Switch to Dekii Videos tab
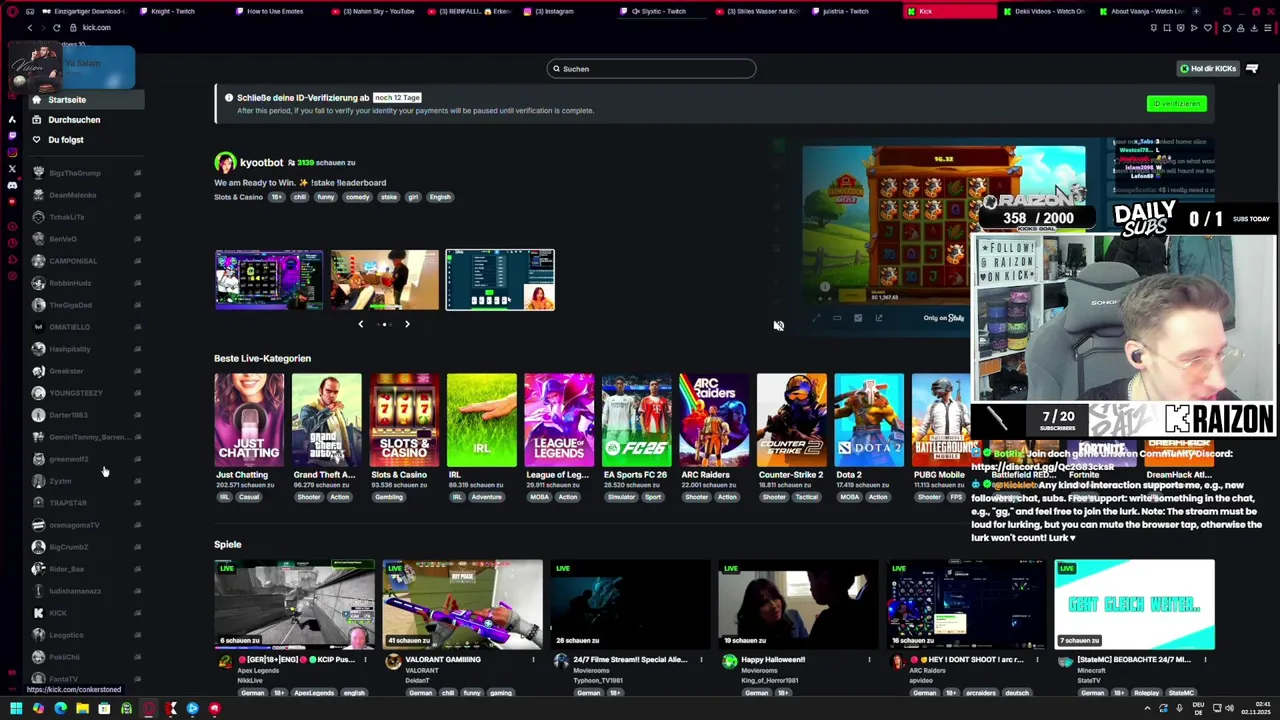This screenshot has width=1280, height=720. coord(1045,11)
